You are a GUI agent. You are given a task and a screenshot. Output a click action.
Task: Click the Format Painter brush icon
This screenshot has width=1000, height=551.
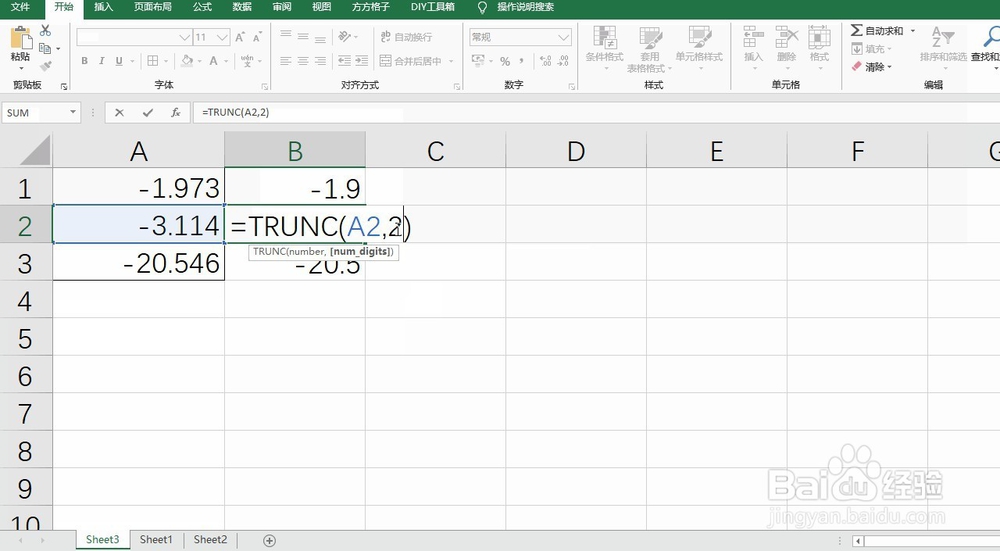pyautogui.click(x=45, y=66)
